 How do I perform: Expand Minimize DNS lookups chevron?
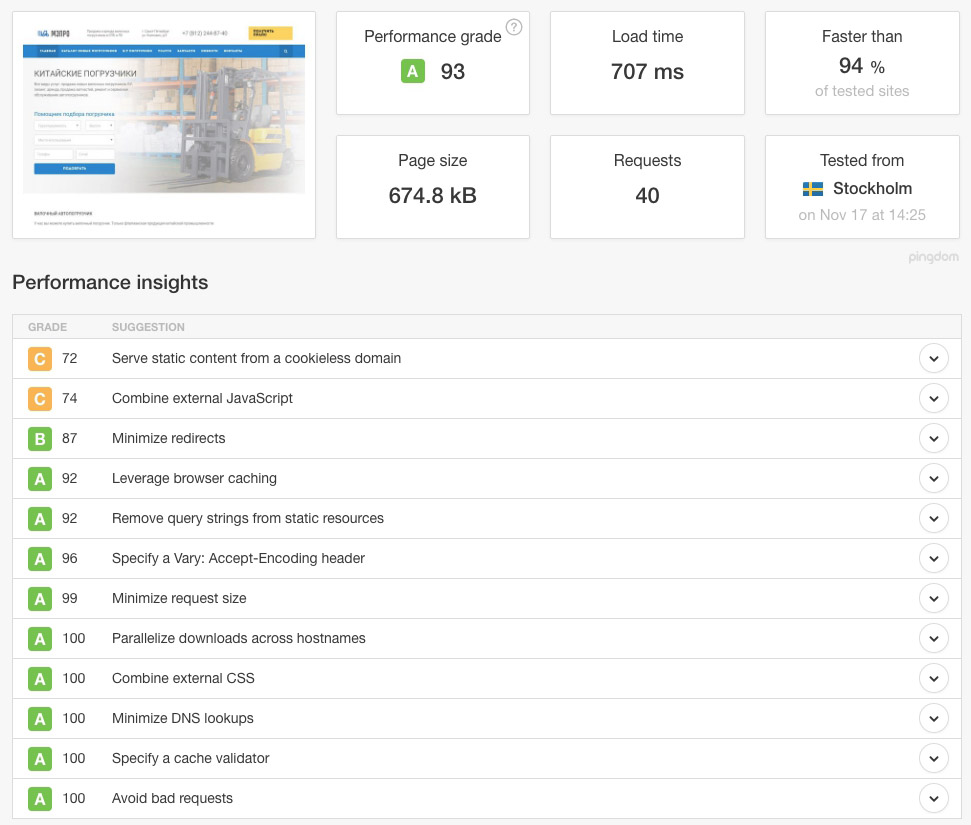(x=934, y=718)
